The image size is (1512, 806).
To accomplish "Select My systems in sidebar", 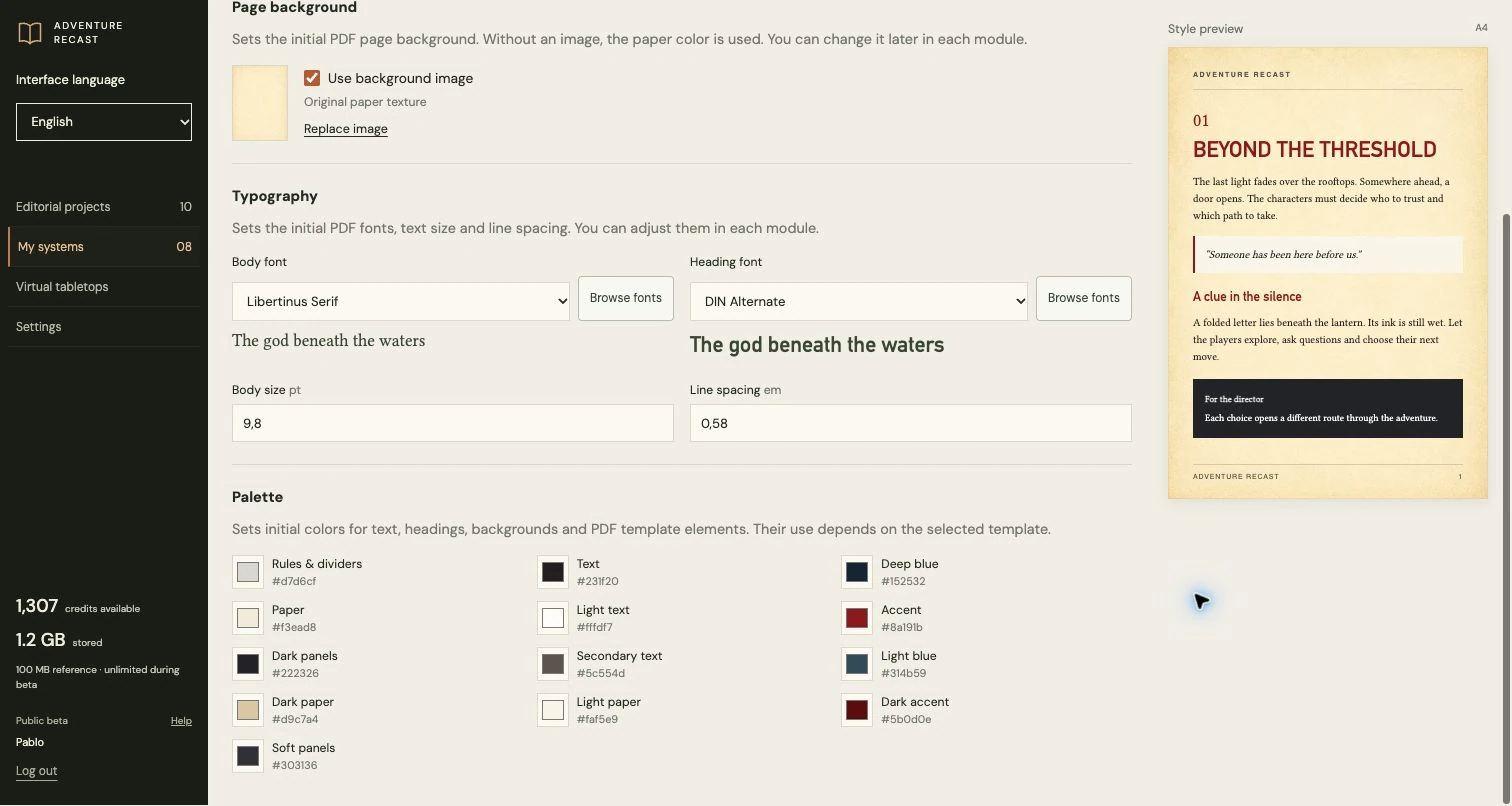I will click(104, 247).
